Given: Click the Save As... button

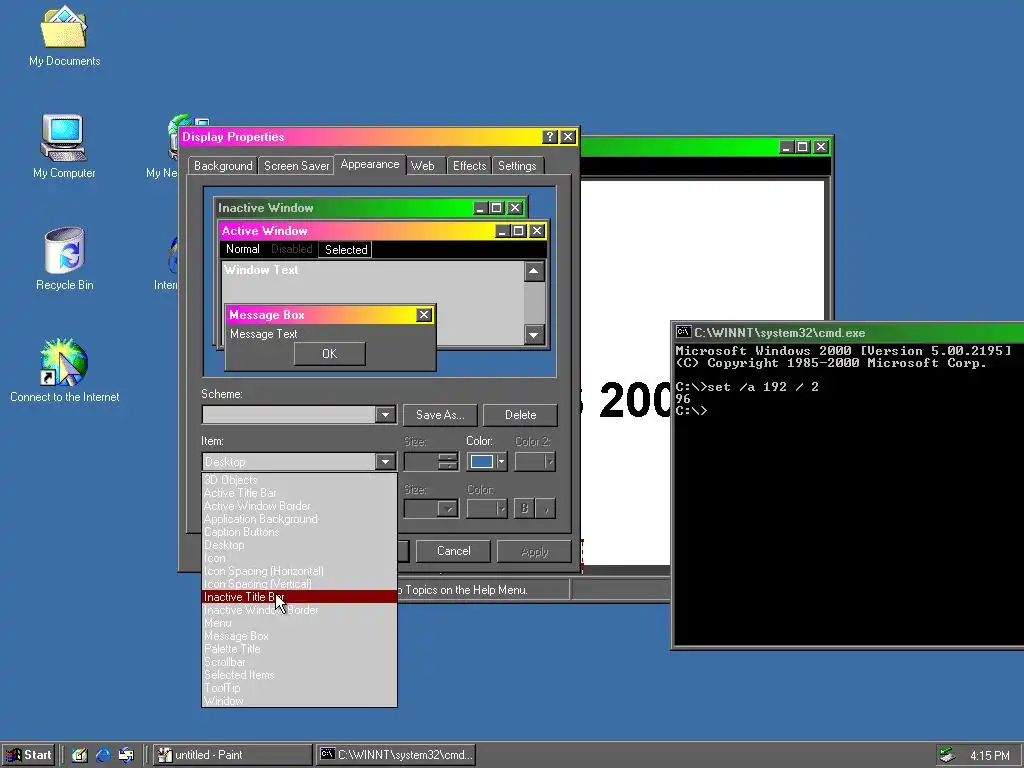Looking at the screenshot, I should coord(440,415).
